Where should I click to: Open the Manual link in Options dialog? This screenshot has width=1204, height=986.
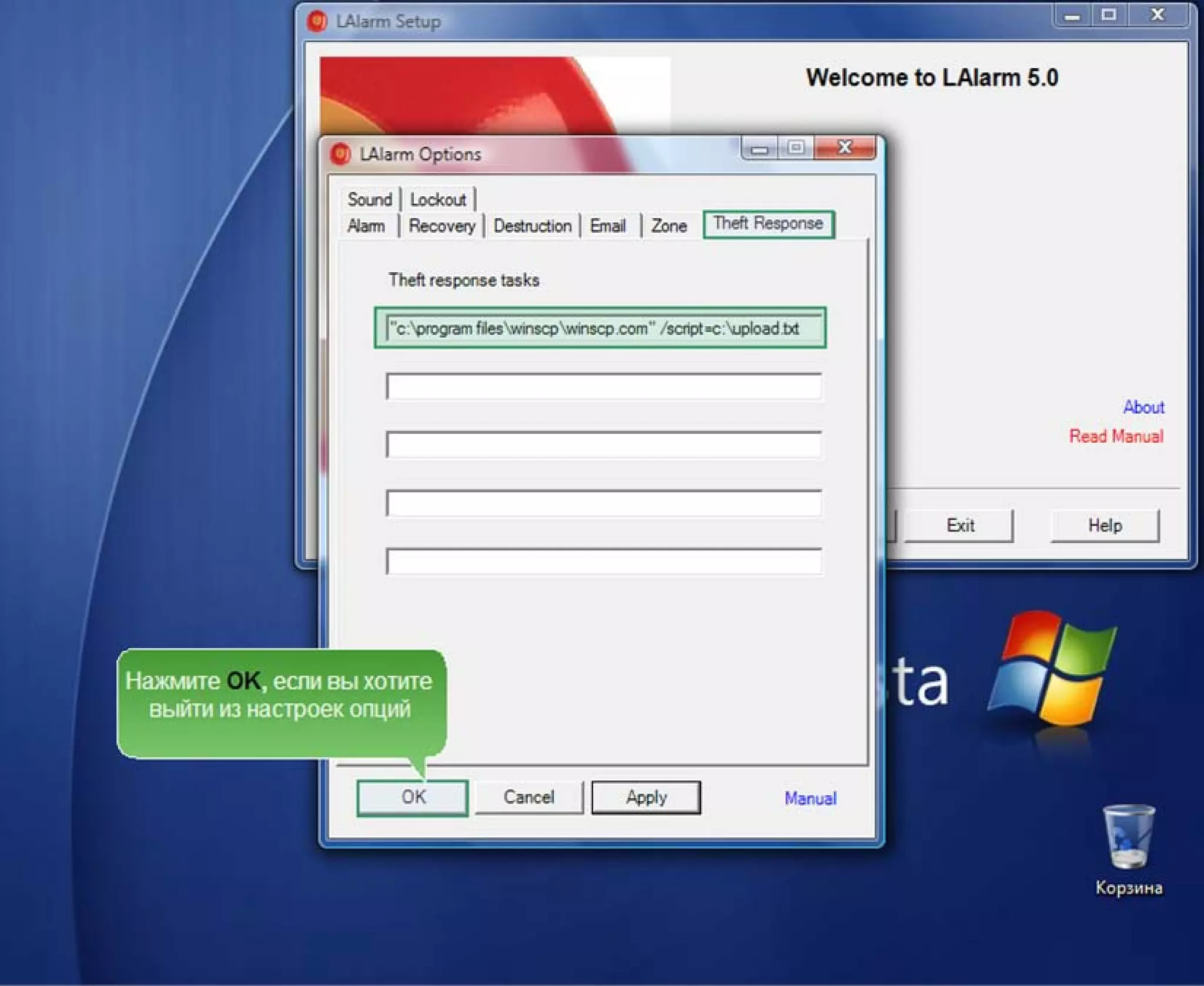810,798
